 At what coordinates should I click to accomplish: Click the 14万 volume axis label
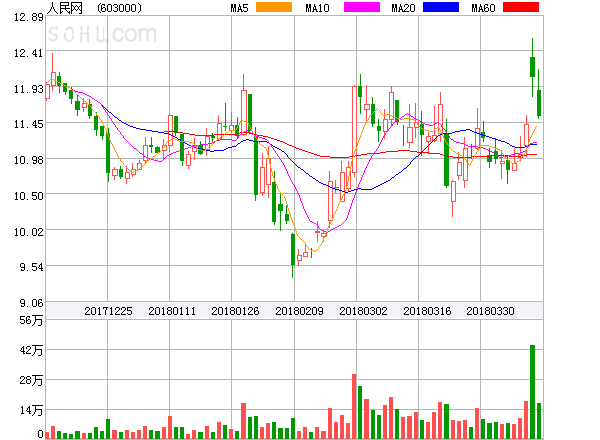[31, 410]
